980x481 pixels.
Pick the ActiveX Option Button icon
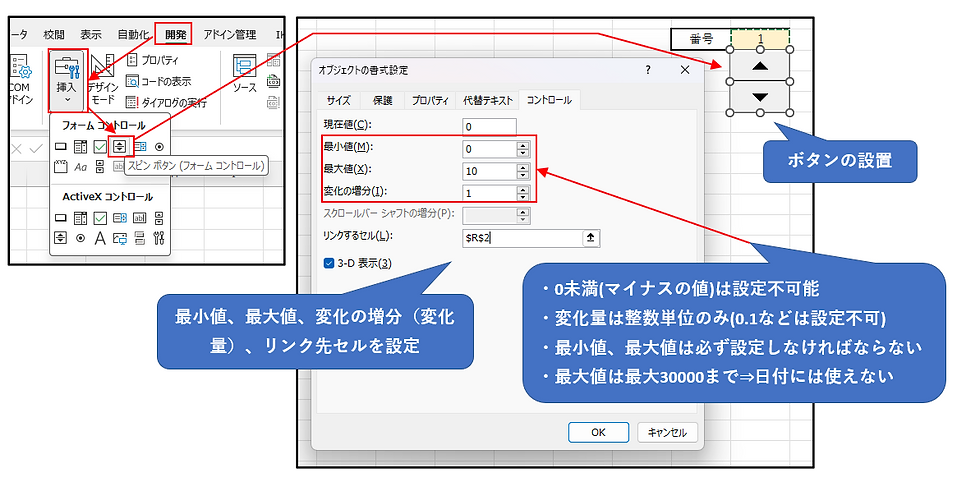coord(80,238)
